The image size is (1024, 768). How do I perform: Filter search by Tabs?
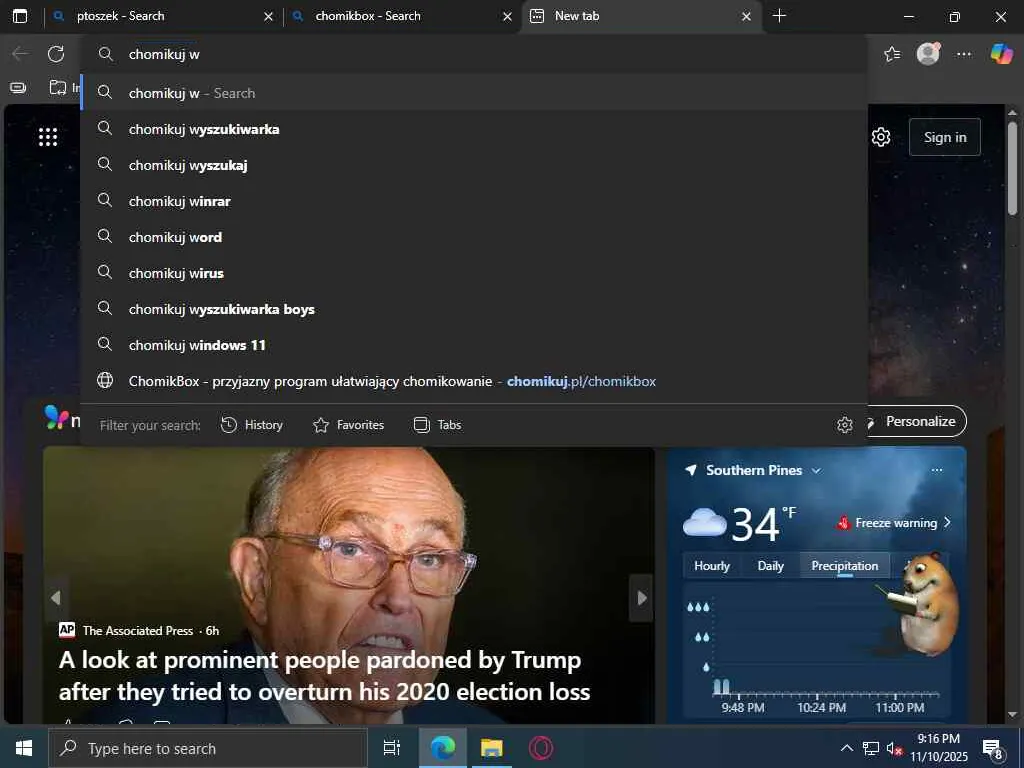pos(438,425)
